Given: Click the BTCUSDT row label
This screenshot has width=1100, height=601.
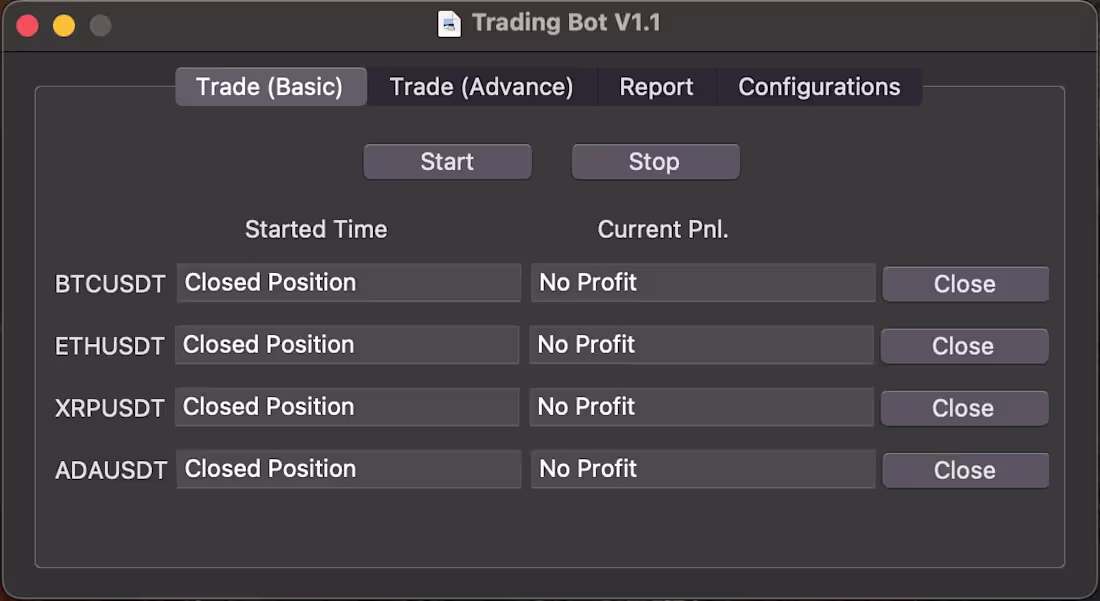Looking at the screenshot, I should [110, 284].
